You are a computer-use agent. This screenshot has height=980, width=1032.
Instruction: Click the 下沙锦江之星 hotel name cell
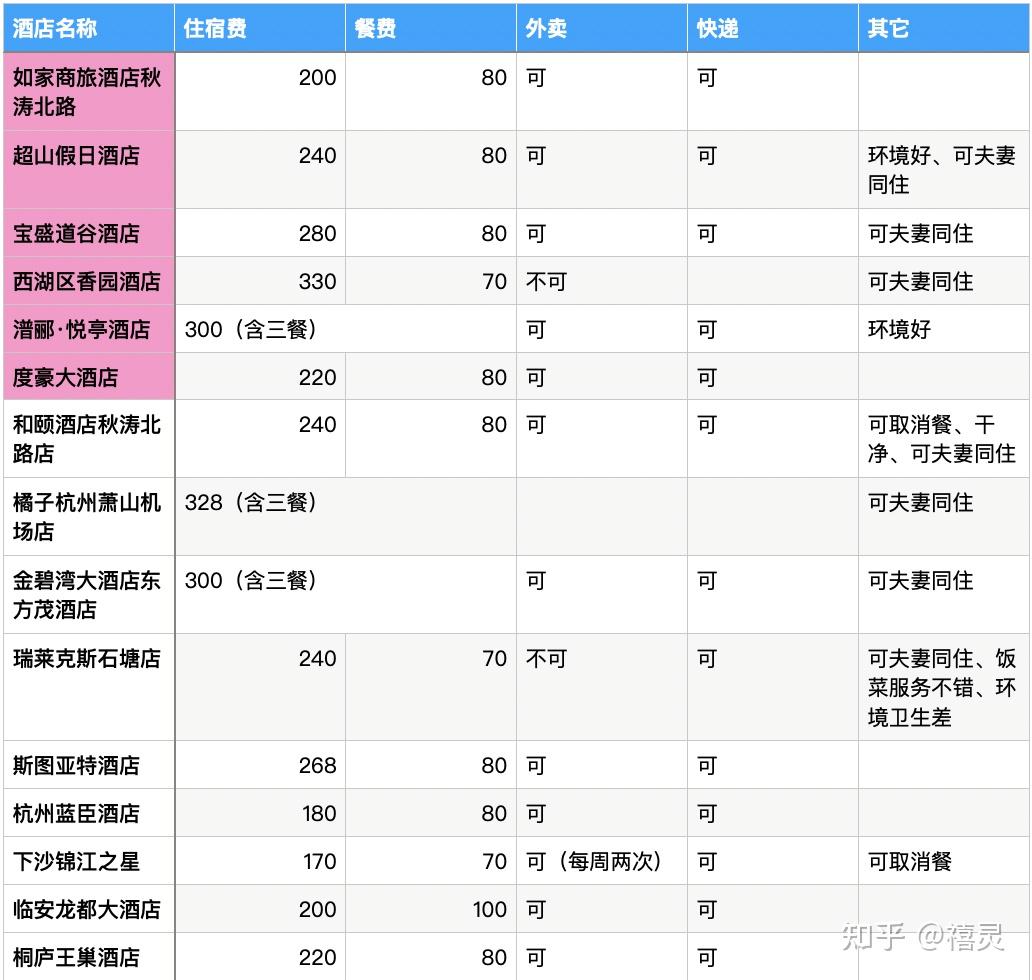tap(89, 861)
